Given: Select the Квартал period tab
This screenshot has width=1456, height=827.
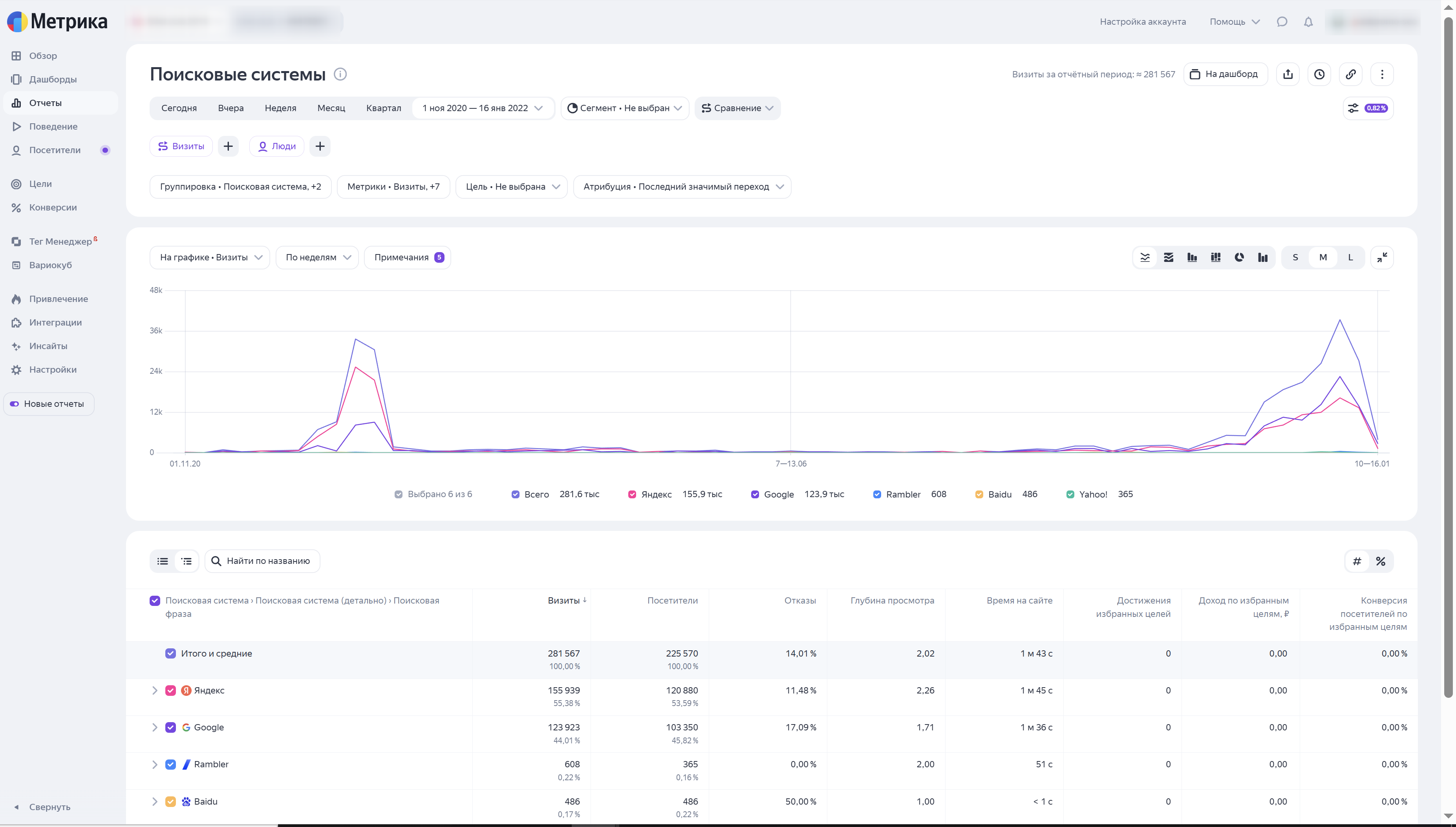Looking at the screenshot, I should click(x=384, y=108).
